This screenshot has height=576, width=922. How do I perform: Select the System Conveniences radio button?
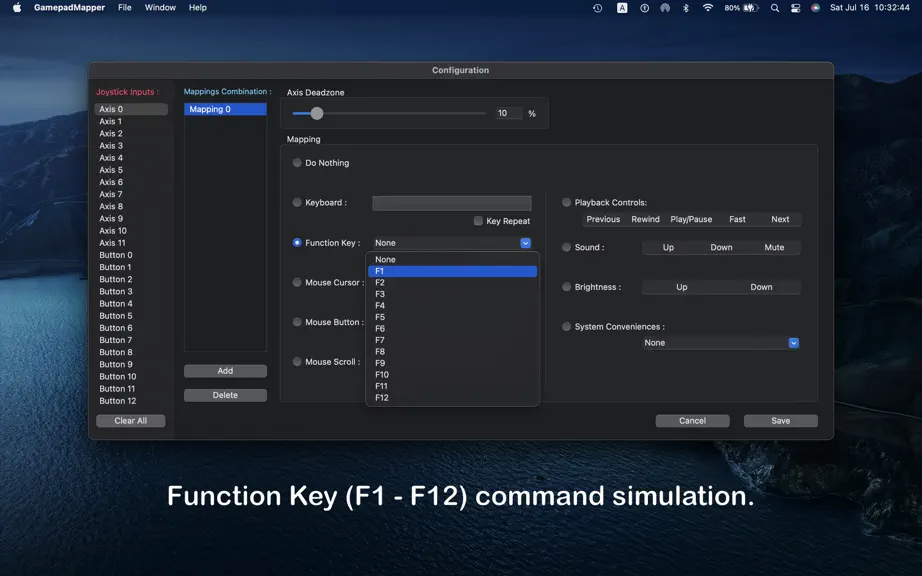(x=566, y=326)
